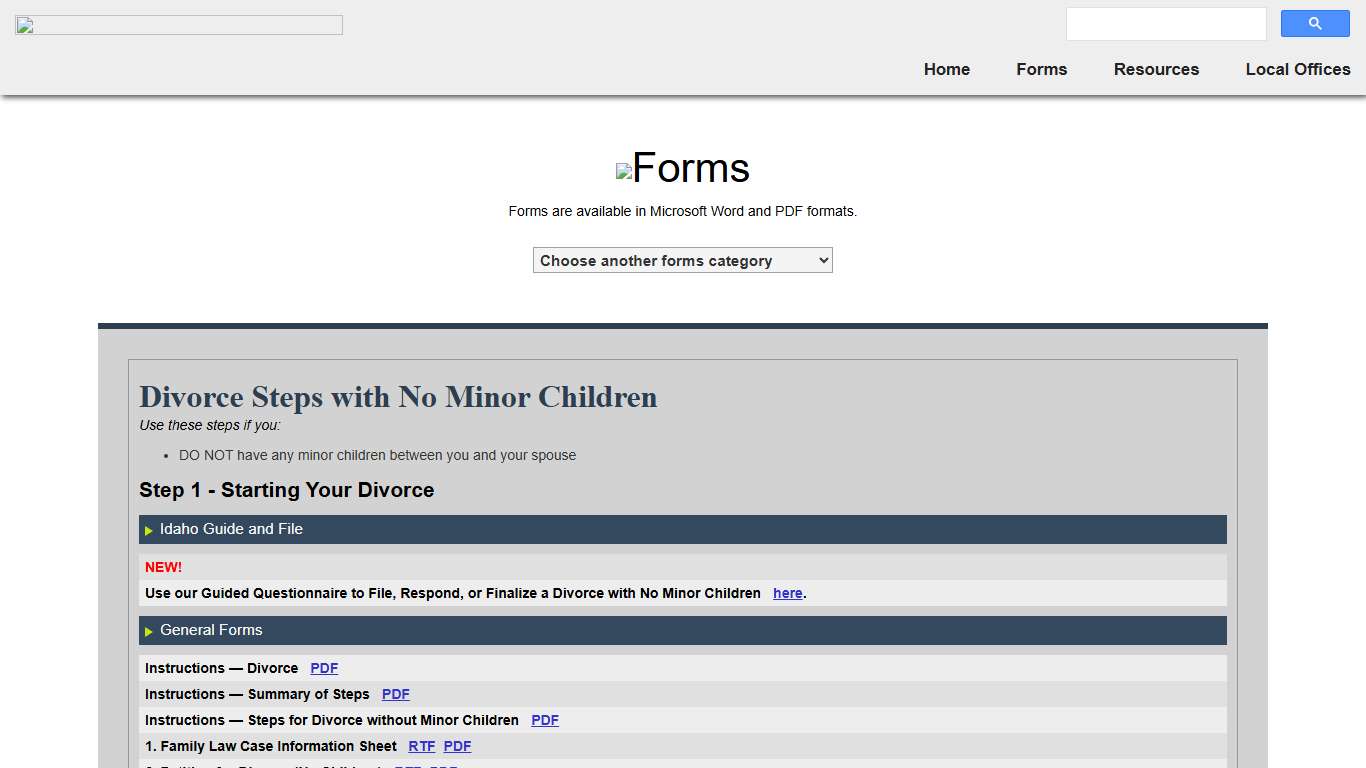Click the magnifier search button

pos(1315,24)
